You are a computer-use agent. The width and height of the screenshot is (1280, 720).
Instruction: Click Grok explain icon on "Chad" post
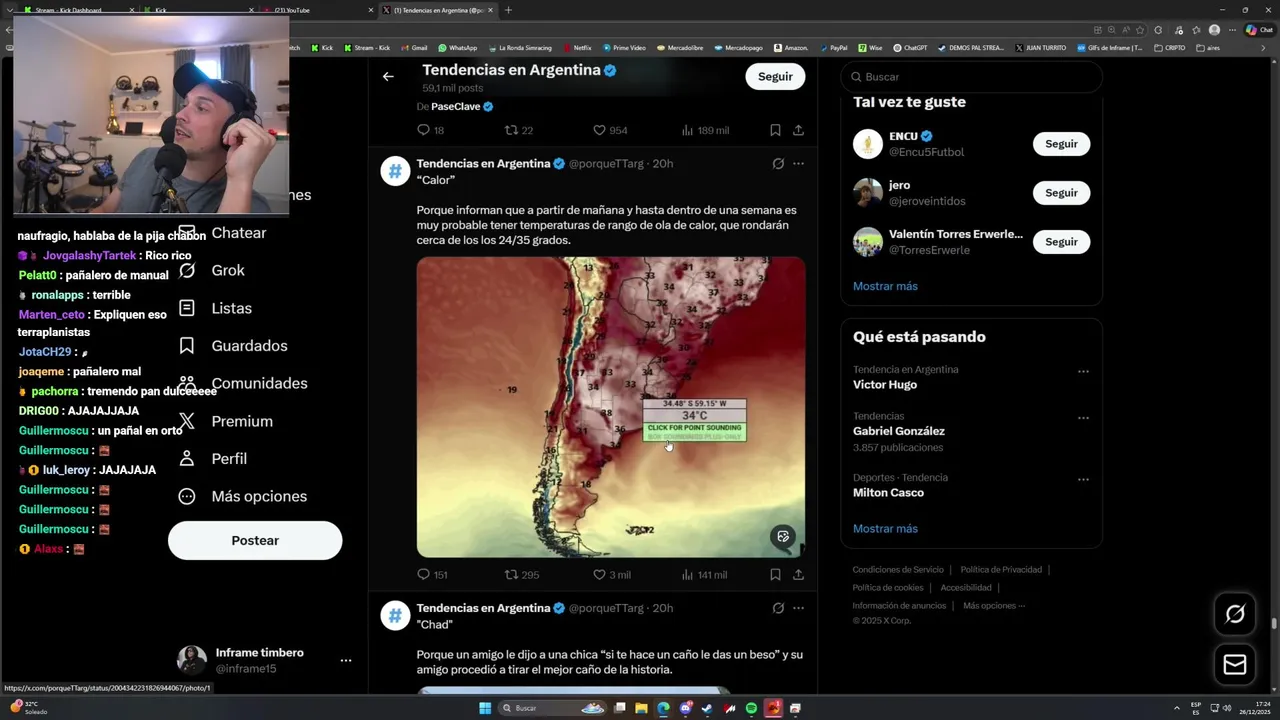click(x=778, y=608)
